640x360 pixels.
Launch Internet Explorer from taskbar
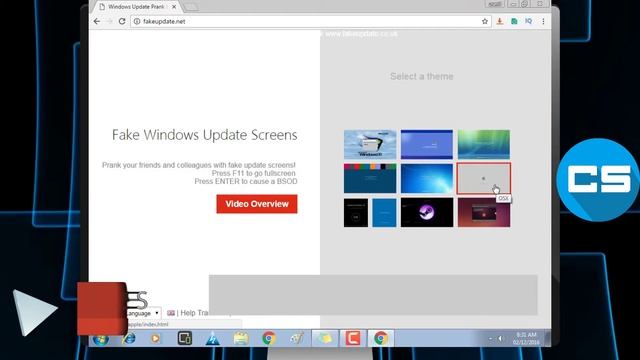[129, 338]
